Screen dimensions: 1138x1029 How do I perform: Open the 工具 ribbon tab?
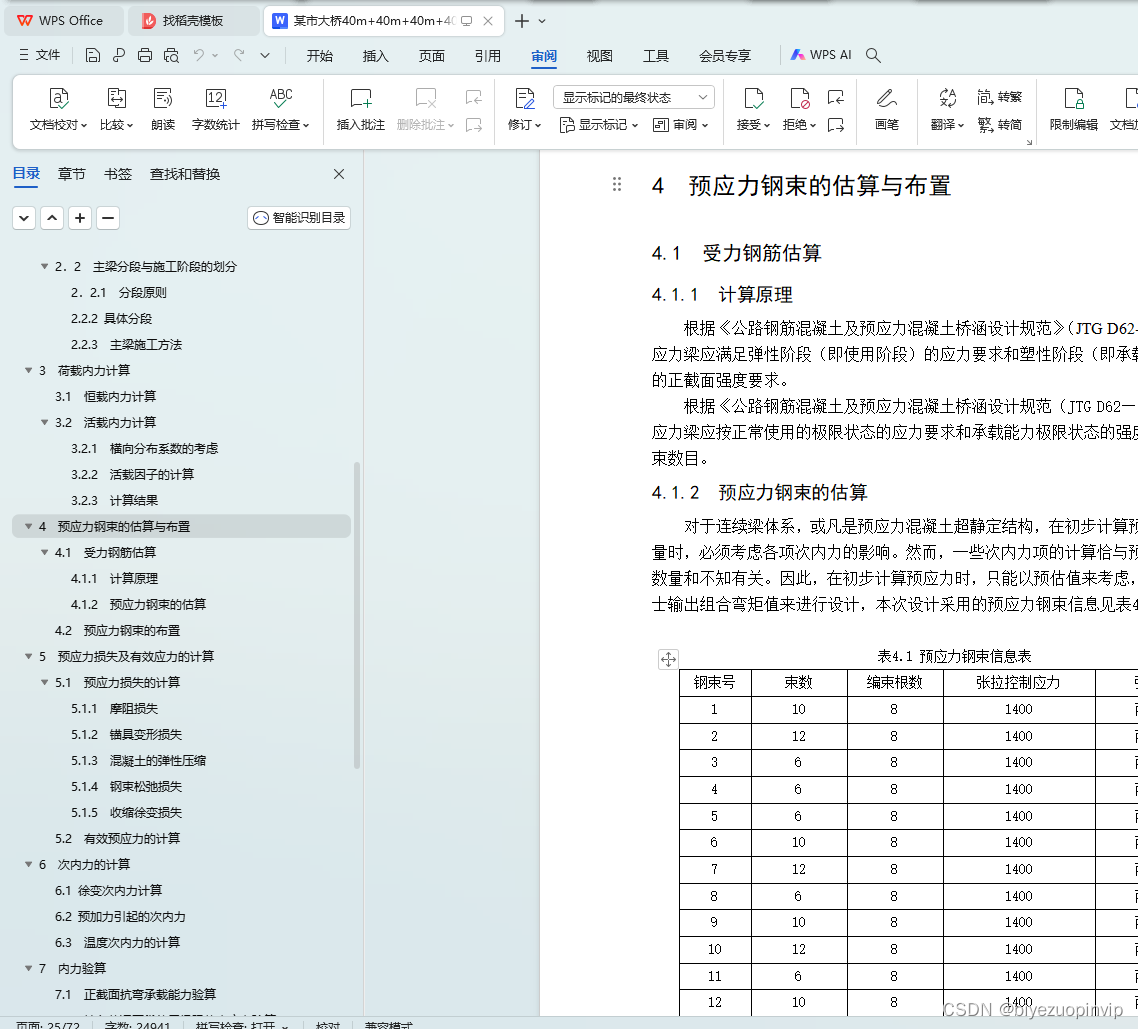point(655,56)
